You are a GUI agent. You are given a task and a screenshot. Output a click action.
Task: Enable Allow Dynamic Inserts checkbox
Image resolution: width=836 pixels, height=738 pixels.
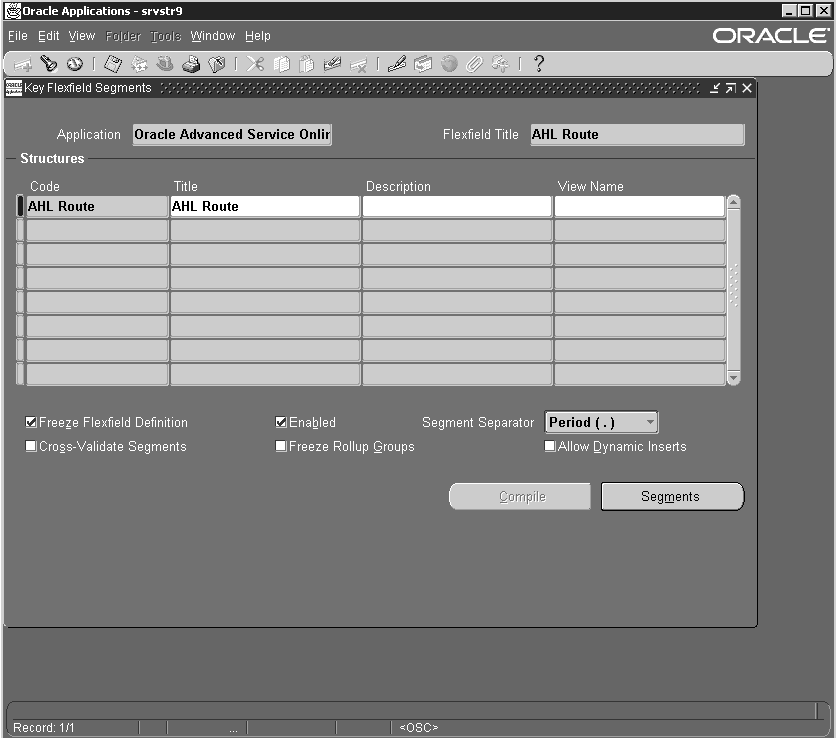pyautogui.click(x=550, y=446)
